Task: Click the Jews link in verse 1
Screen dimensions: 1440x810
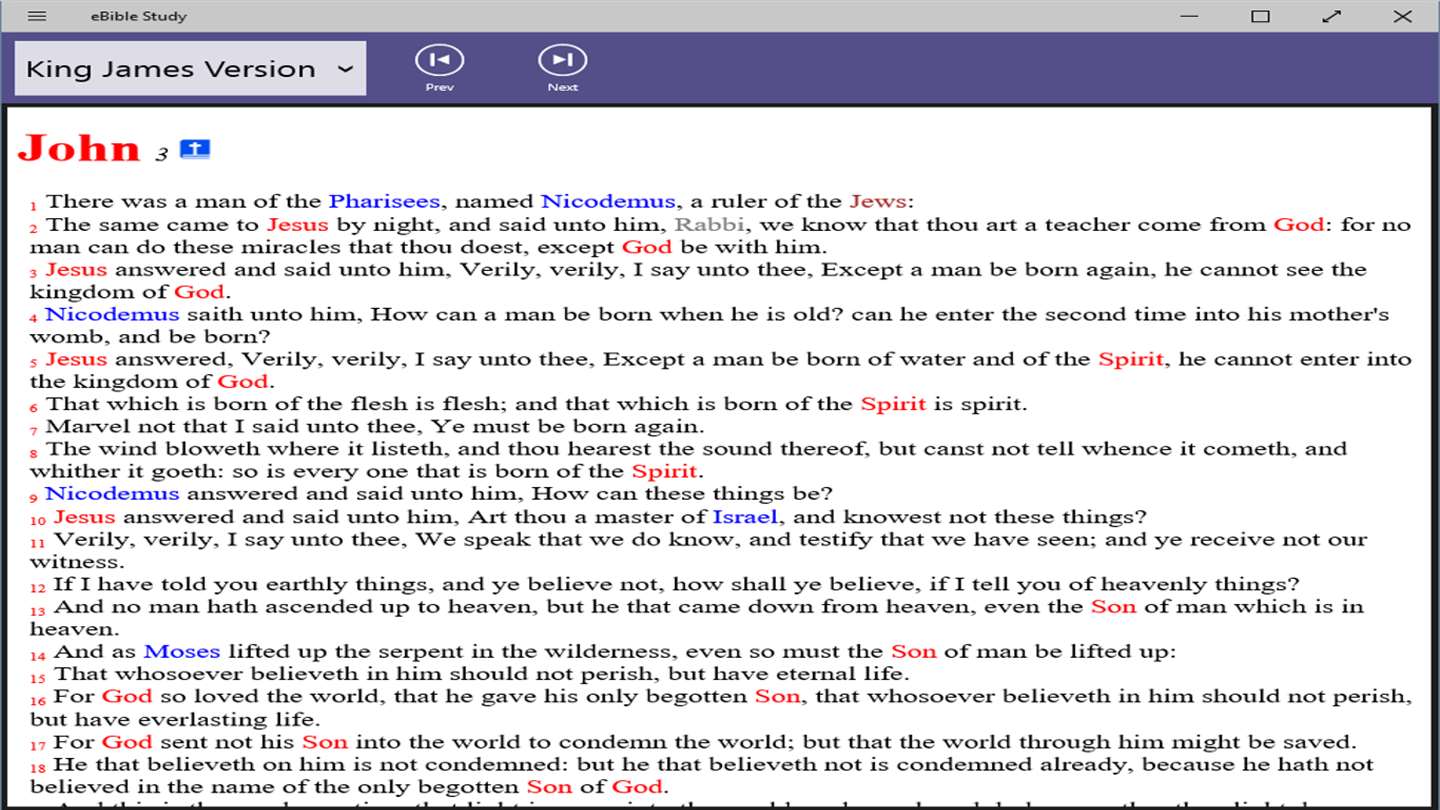Action: [878, 202]
